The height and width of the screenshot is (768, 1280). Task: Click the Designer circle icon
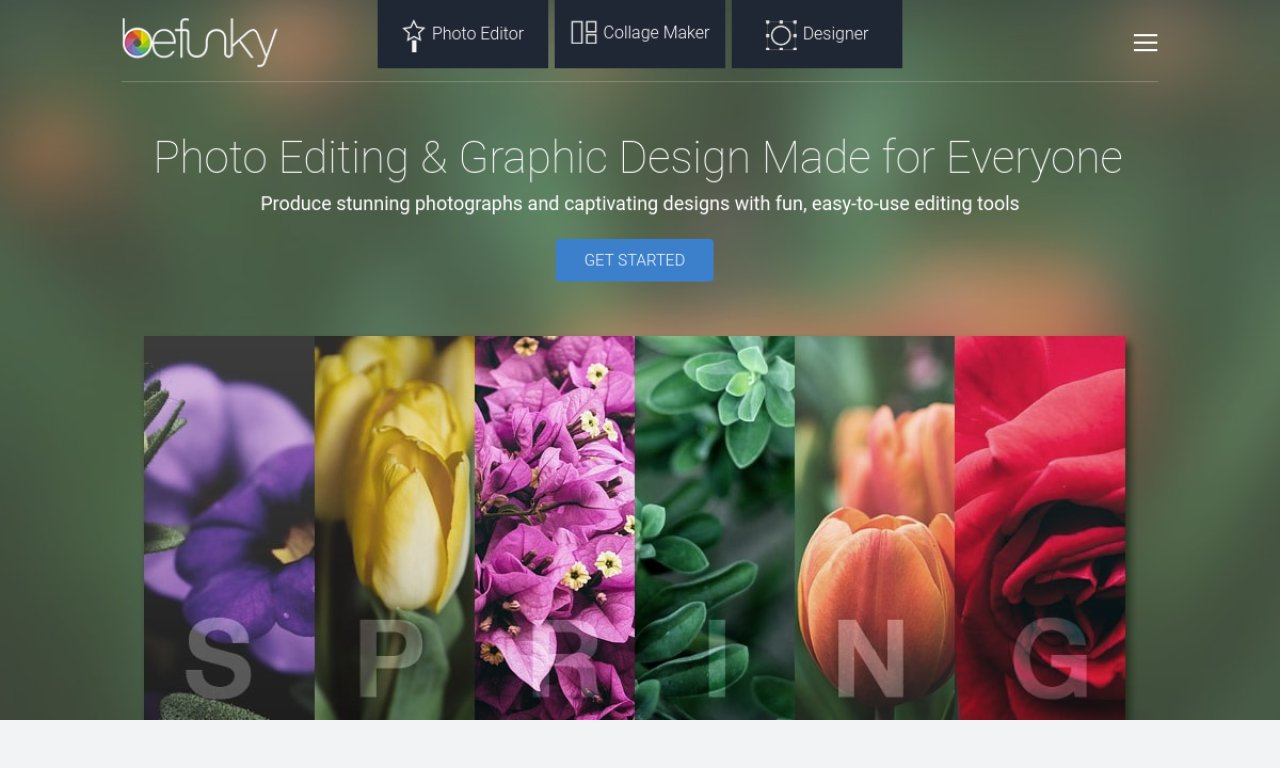(x=781, y=35)
